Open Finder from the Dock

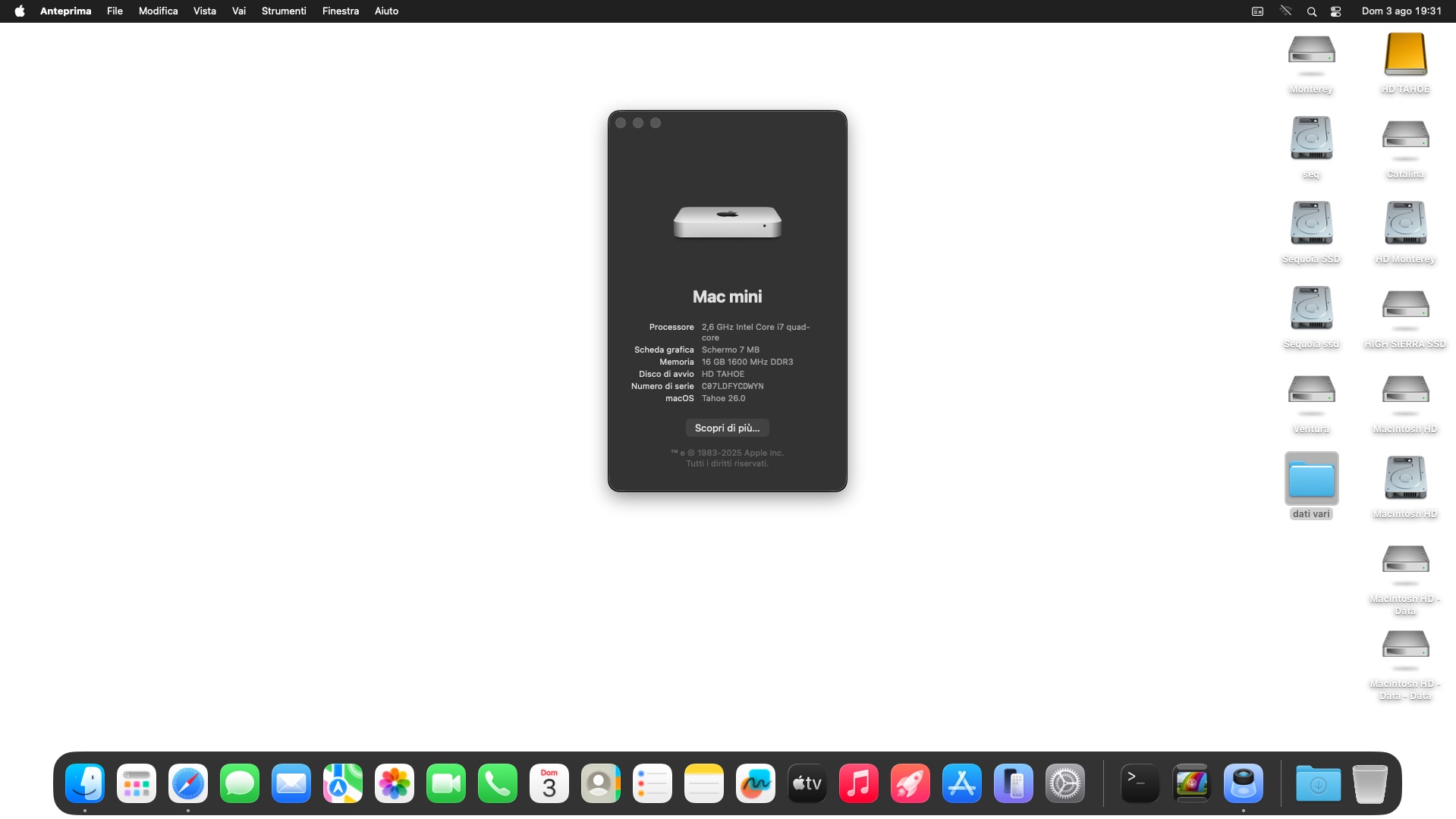click(85, 783)
